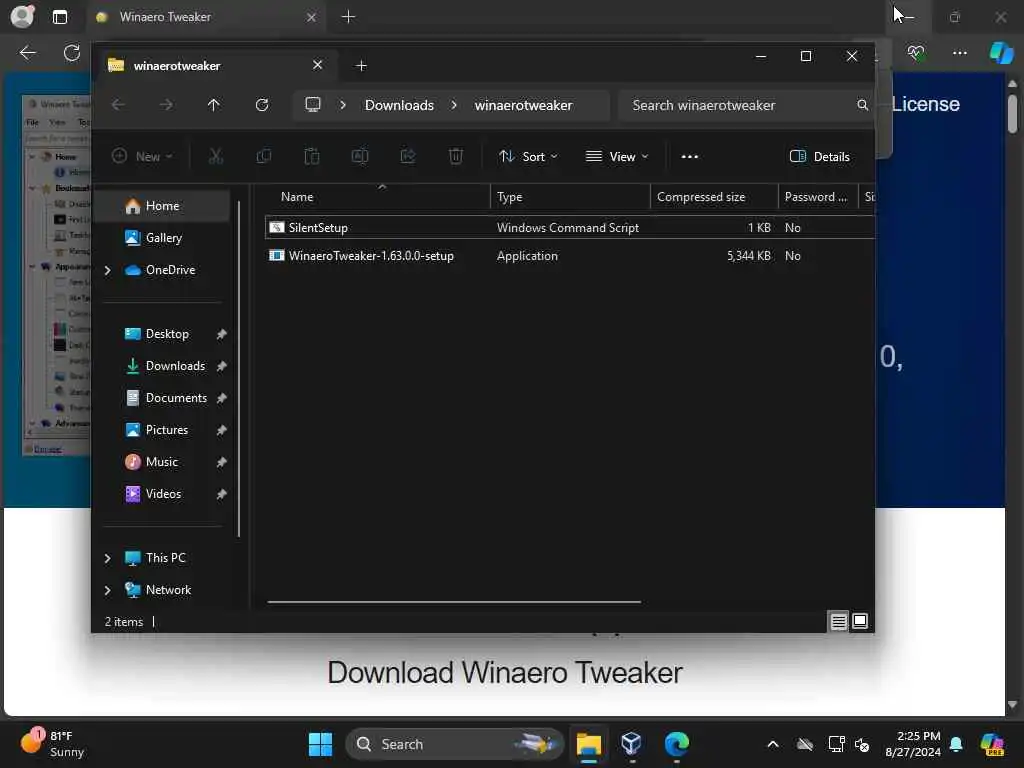Viewport: 1024px width, 768px height.
Task: Open Downloads quick access folder
Action: click(x=175, y=366)
